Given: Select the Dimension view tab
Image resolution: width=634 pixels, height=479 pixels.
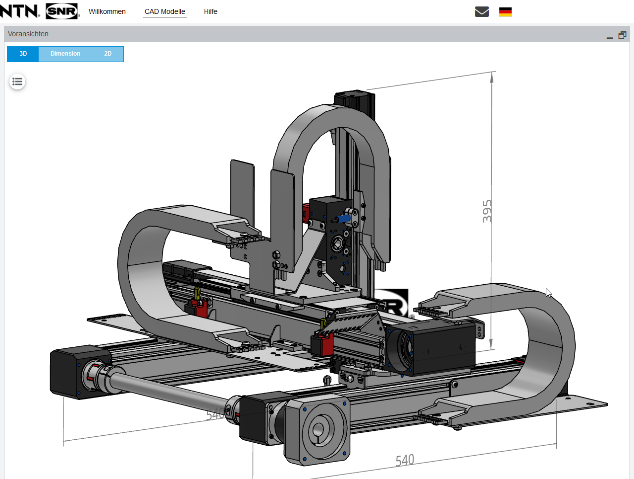Looking at the screenshot, I should (x=65, y=54).
